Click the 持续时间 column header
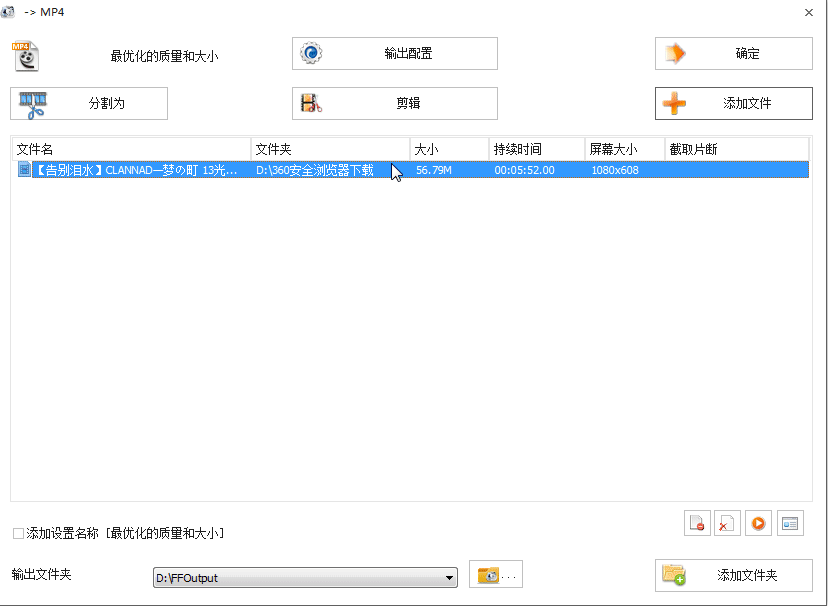The height and width of the screenshot is (606, 828). pyautogui.click(x=536, y=149)
